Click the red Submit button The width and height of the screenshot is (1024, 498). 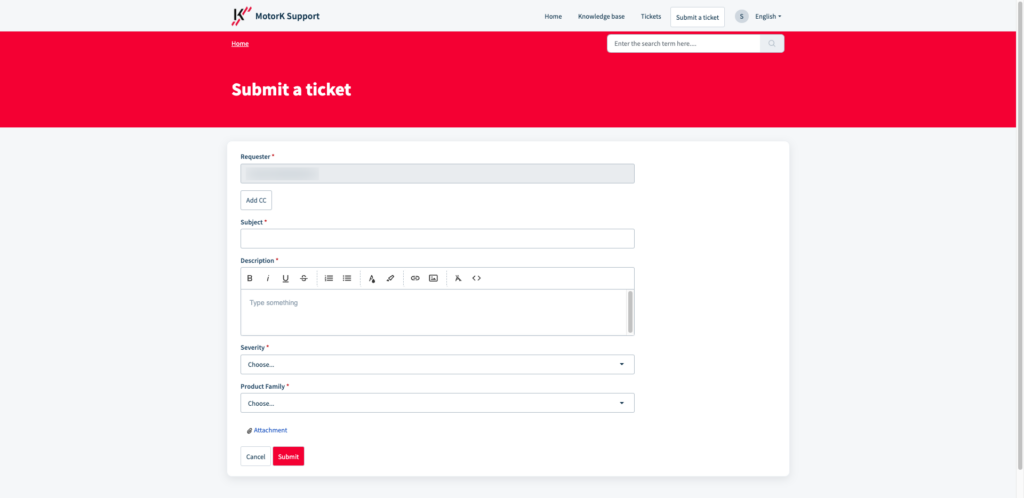pyautogui.click(x=289, y=456)
